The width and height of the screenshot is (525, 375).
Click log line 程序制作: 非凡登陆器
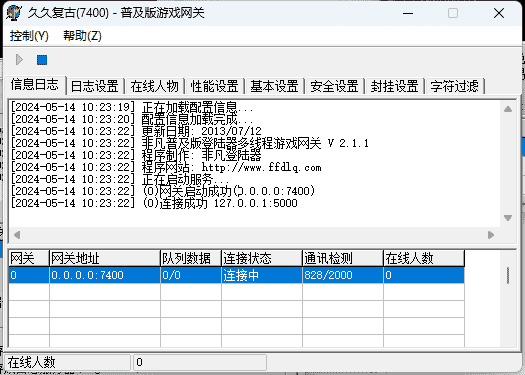[x=136, y=156]
